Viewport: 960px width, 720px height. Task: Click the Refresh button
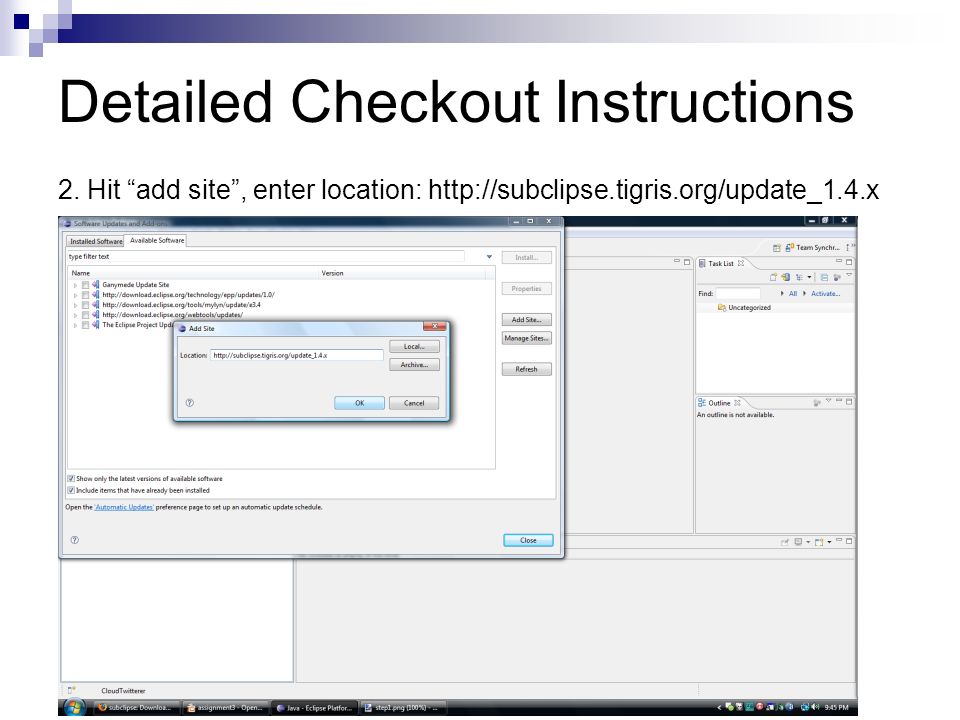click(527, 369)
